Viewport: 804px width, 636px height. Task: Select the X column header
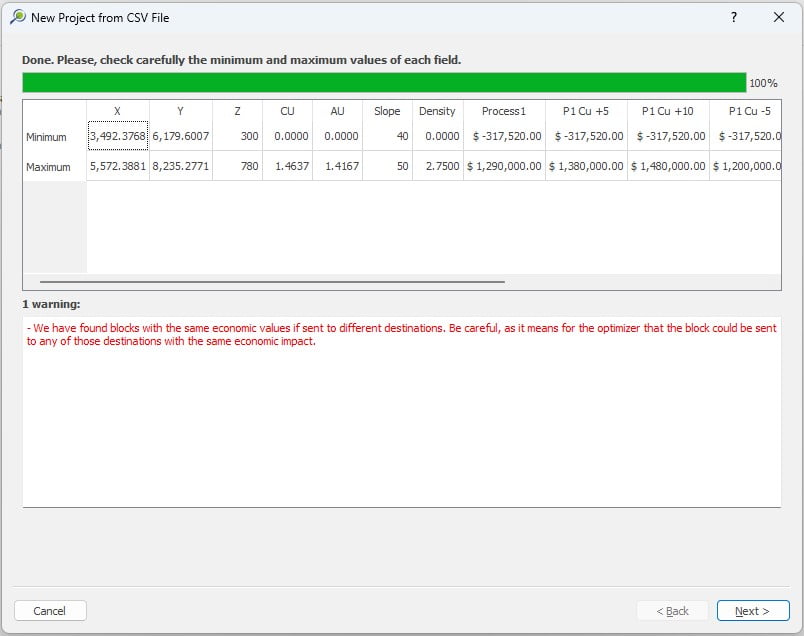118,111
